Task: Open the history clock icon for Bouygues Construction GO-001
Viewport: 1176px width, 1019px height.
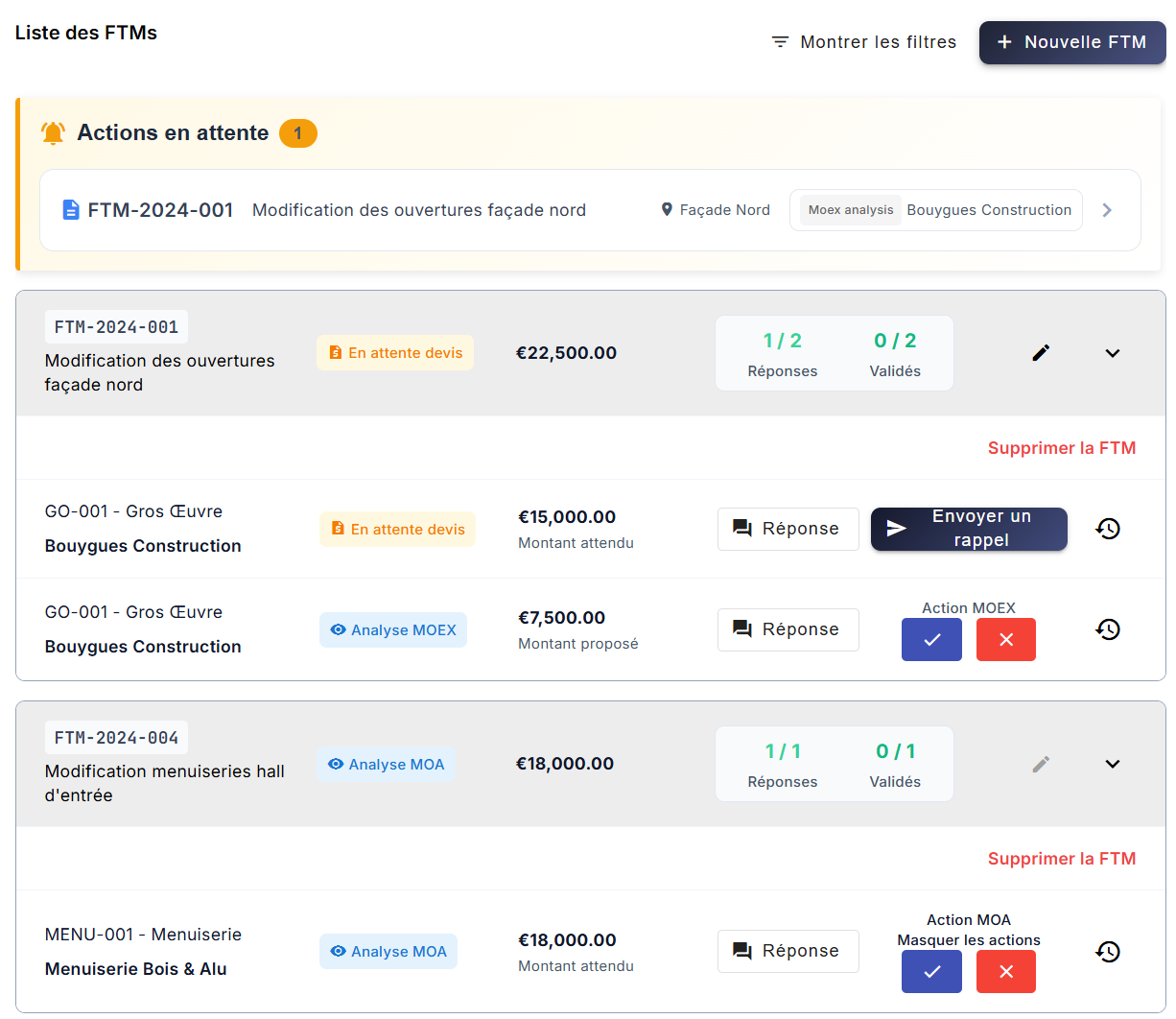Action: (1108, 529)
